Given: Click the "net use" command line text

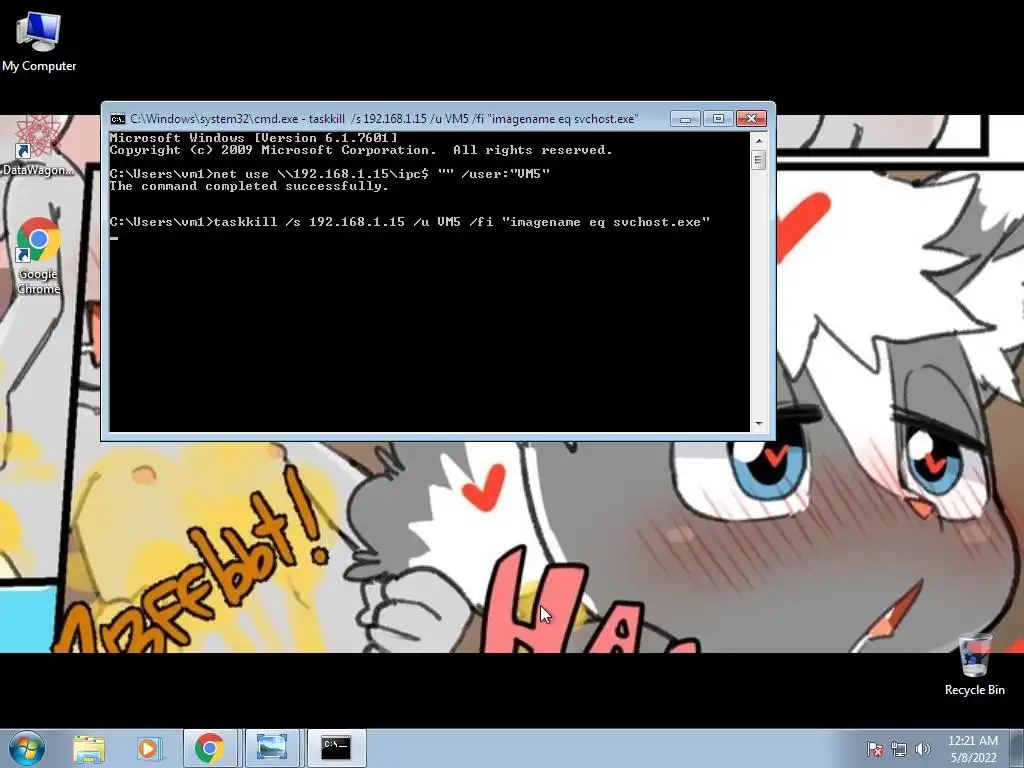Looking at the screenshot, I should click(x=330, y=174).
